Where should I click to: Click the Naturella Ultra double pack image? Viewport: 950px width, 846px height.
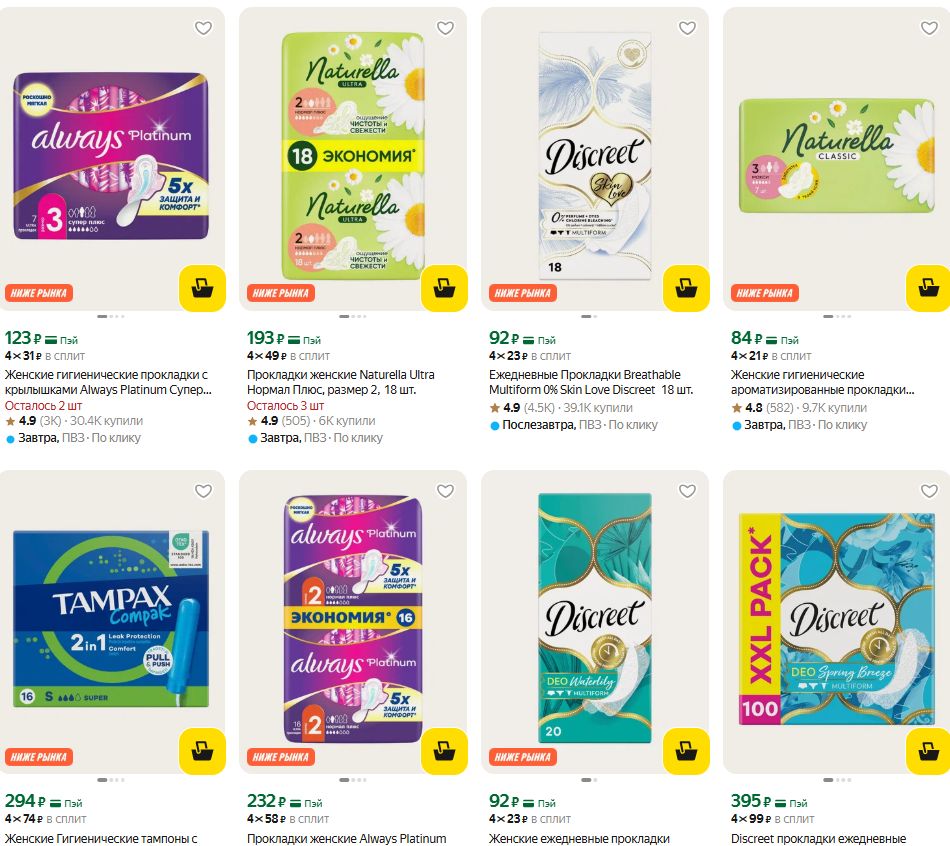[353, 155]
